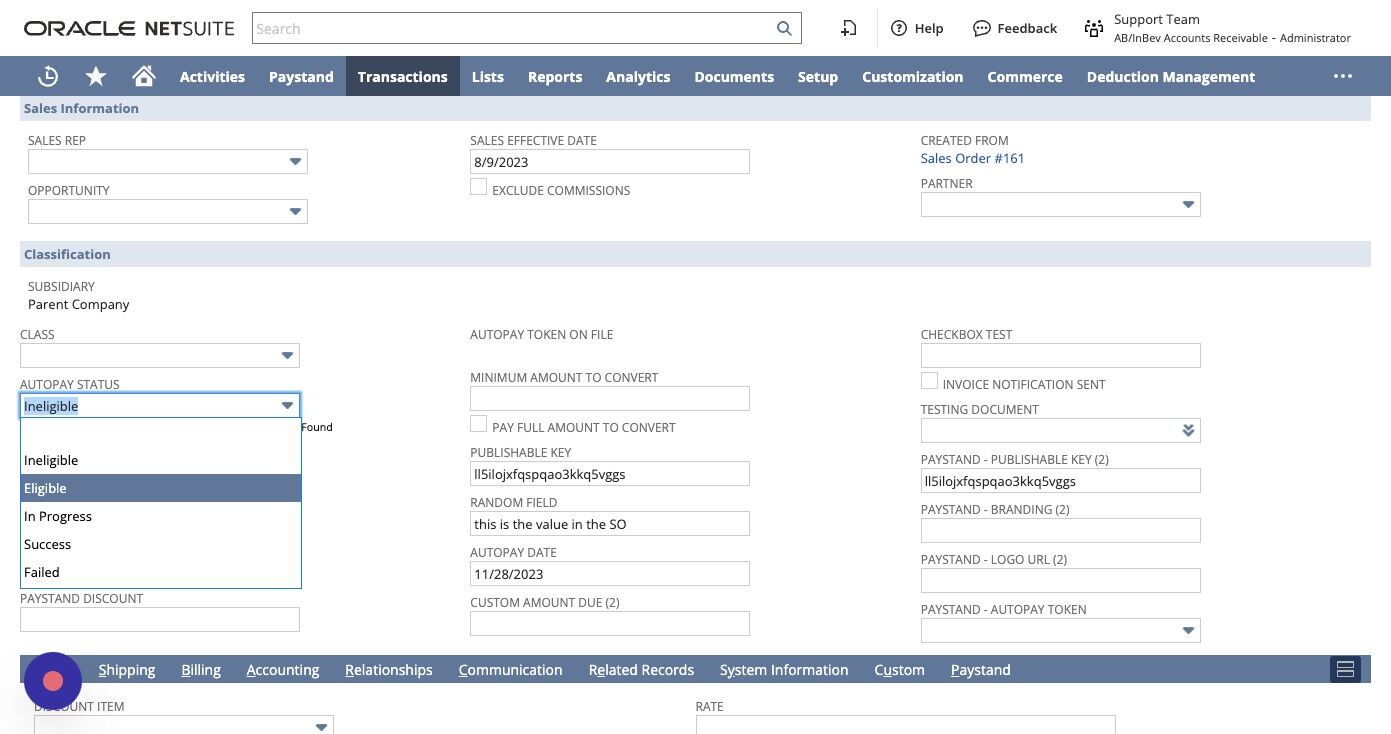Screen dimensions: 1391x734
Task: Click the search magnifier icon
Action: pos(785,29)
